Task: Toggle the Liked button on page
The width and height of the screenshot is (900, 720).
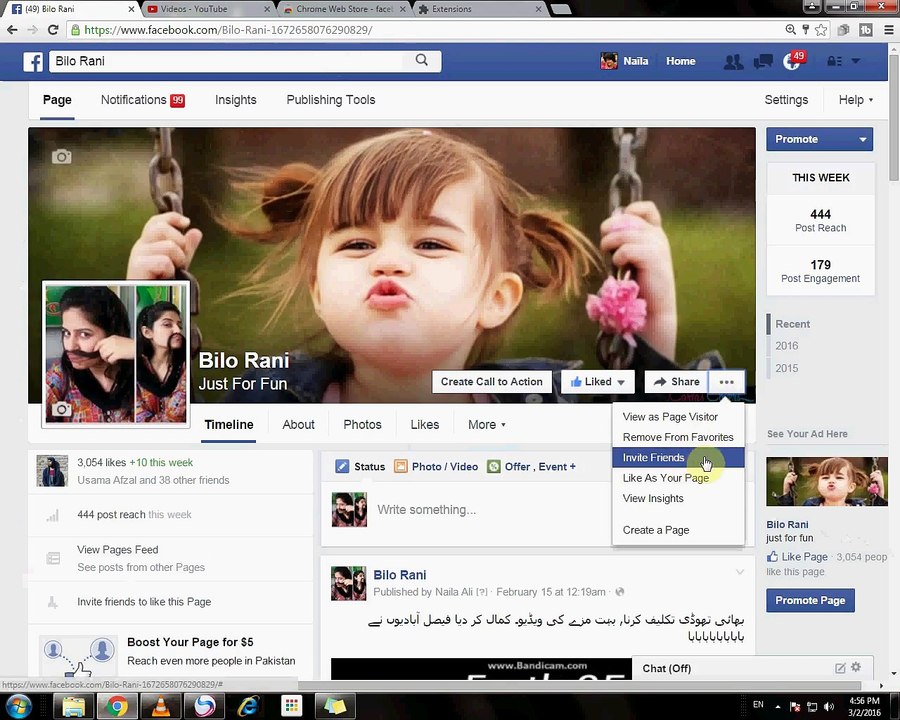Action: click(598, 382)
